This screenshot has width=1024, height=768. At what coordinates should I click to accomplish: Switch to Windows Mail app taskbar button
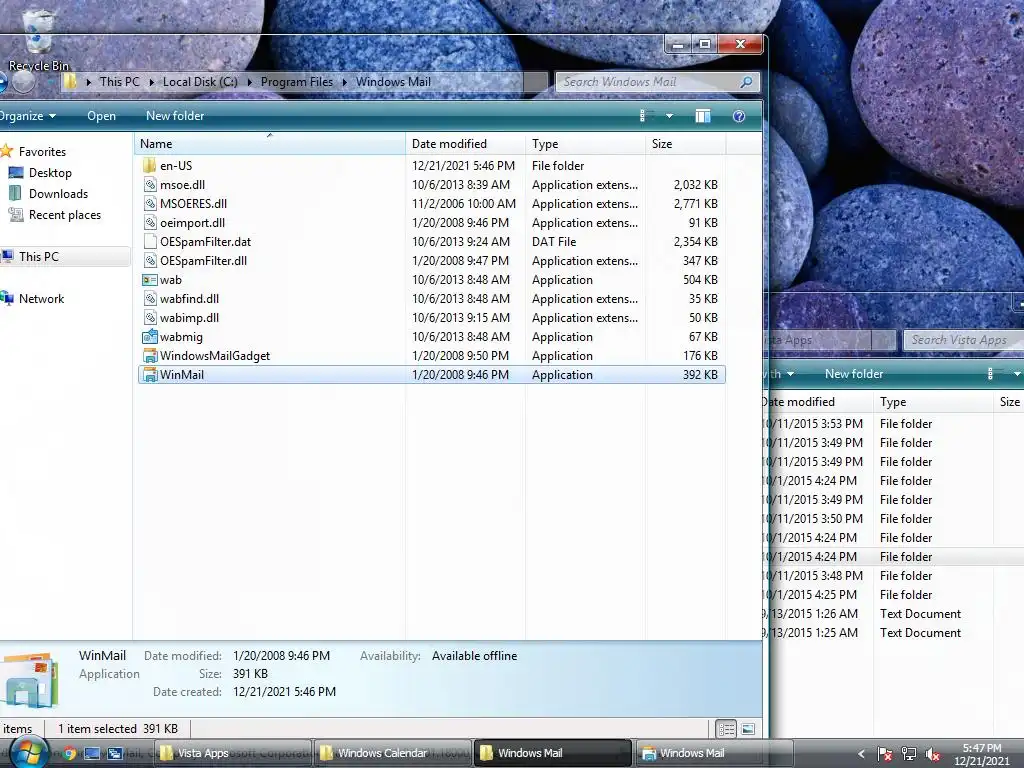(x=713, y=753)
